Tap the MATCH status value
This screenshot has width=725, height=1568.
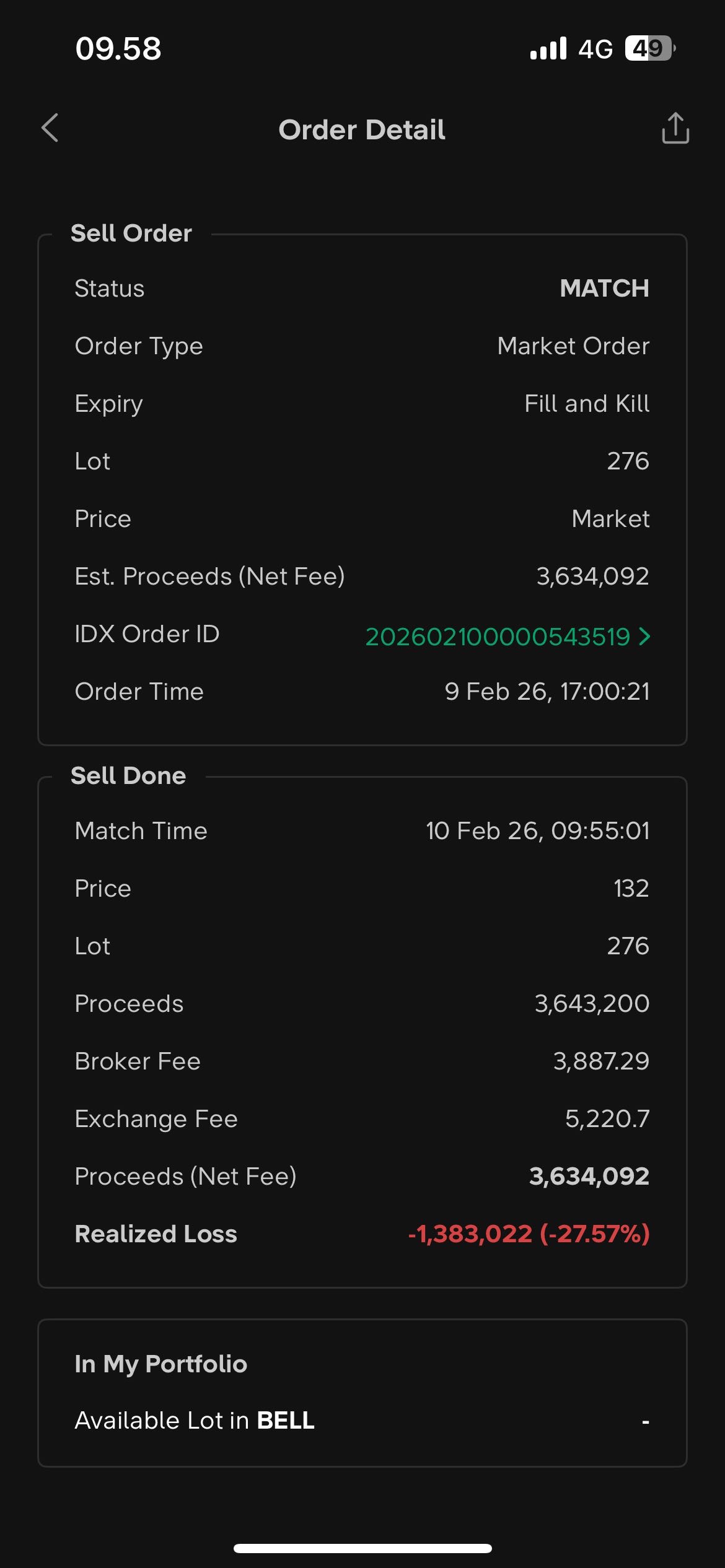(x=604, y=289)
